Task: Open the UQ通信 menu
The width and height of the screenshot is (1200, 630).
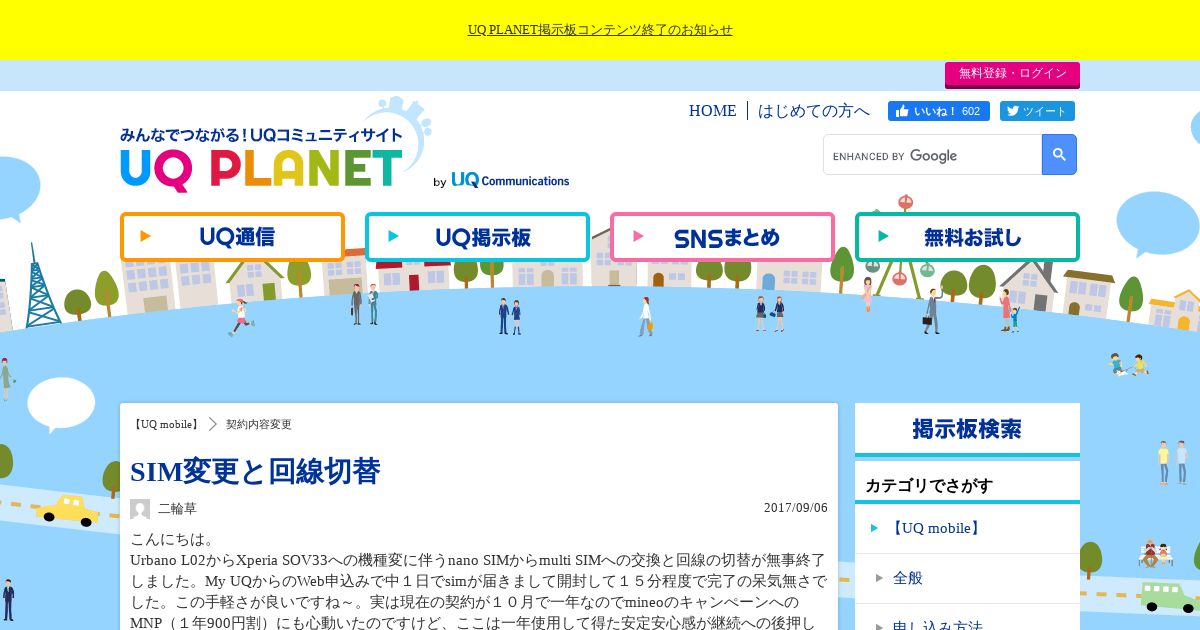Action: point(232,237)
